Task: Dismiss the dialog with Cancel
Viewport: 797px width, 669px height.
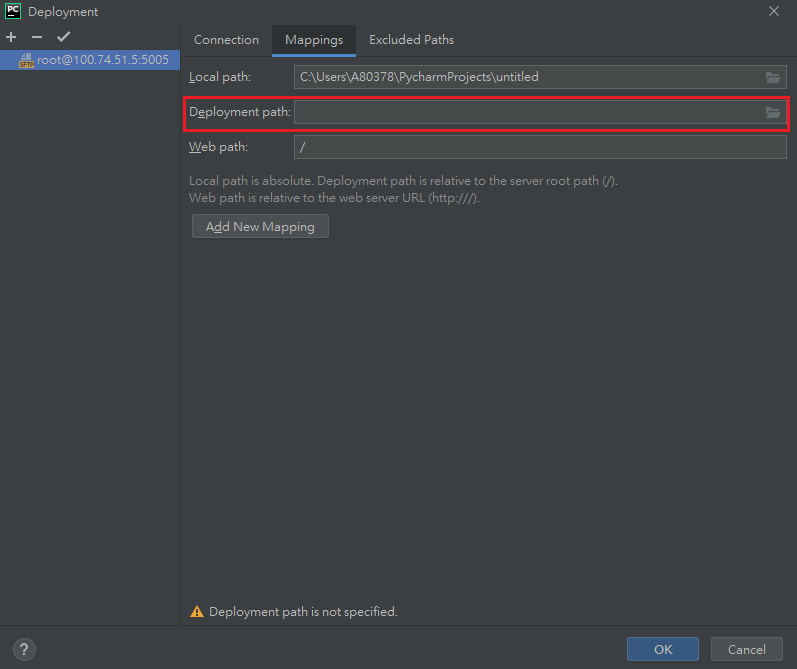Action: tap(746, 649)
